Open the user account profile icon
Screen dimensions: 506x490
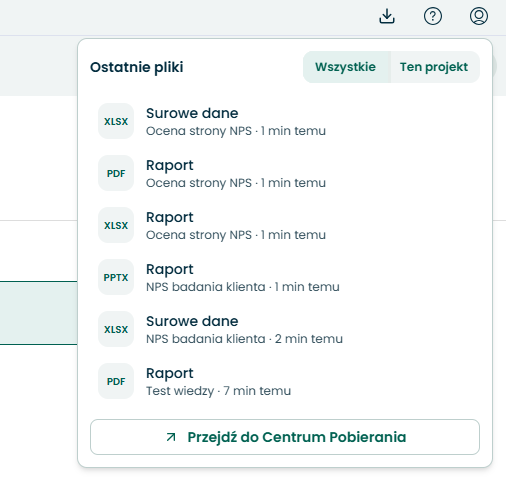click(x=479, y=16)
